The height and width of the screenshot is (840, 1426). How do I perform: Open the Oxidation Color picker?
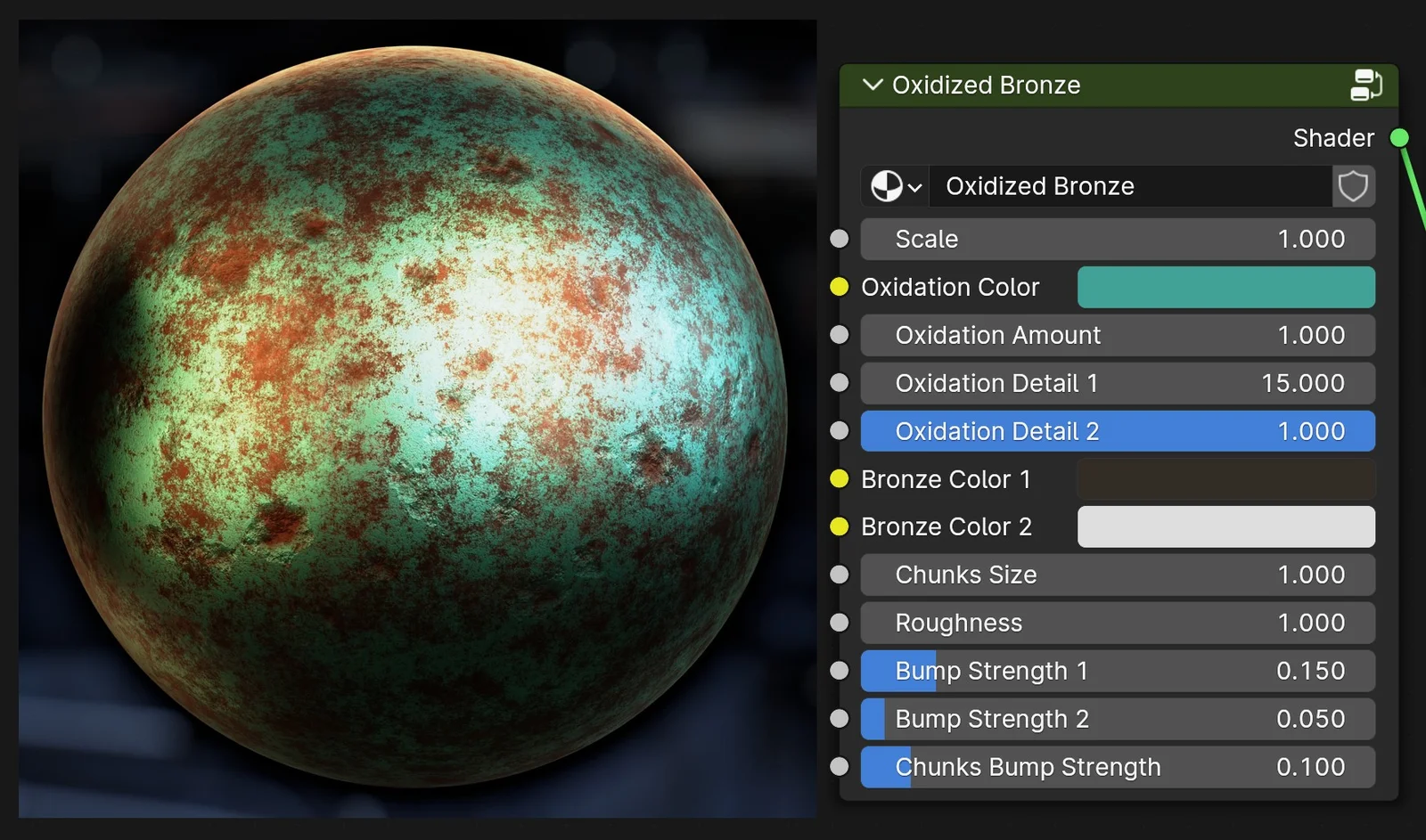point(1225,287)
